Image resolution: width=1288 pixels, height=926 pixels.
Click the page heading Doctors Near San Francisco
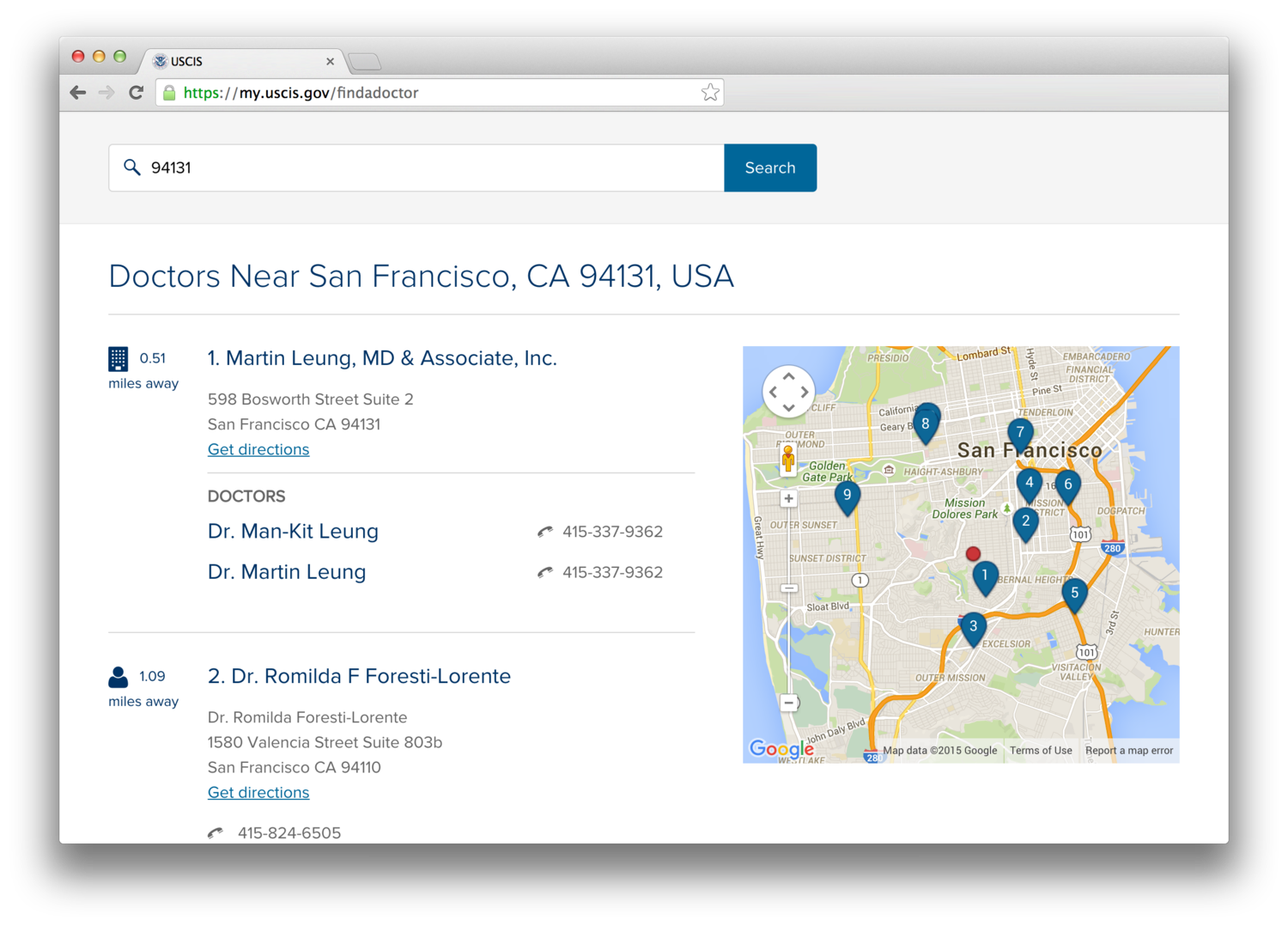click(x=421, y=276)
